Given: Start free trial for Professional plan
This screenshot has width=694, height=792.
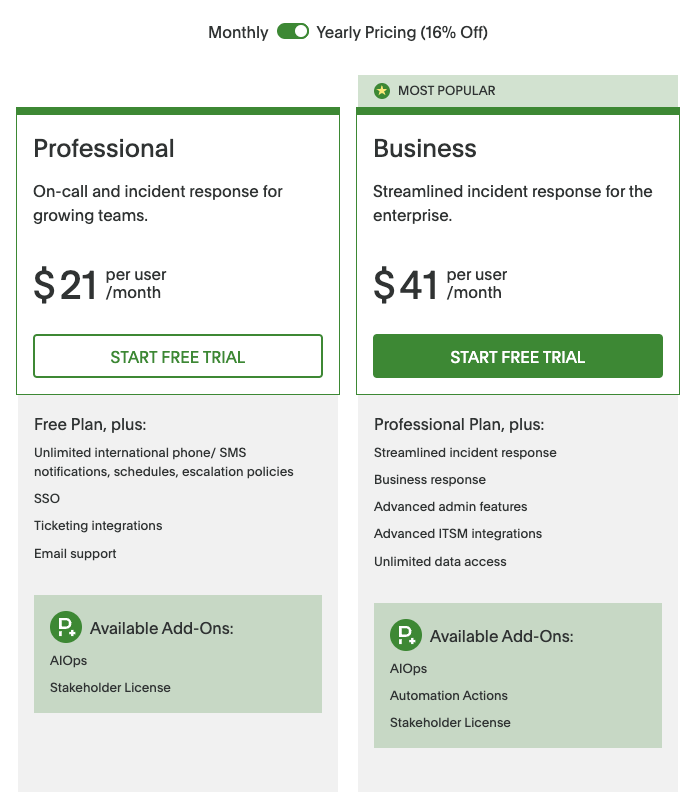Looking at the screenshot, I should pyautogui.click(x=178, y=357).
